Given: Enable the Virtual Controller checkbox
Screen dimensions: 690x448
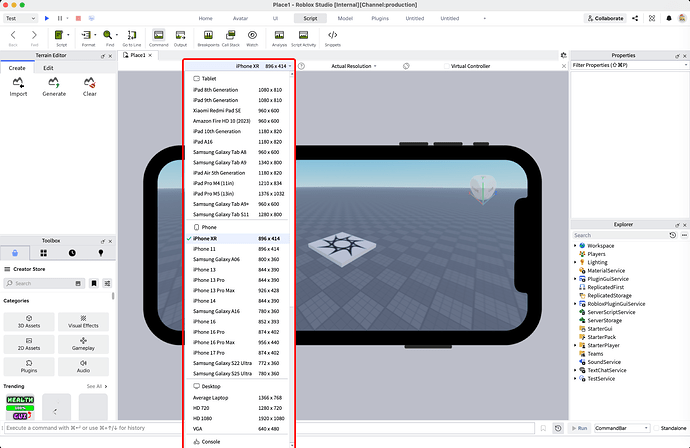Looking at the screenshot, I should tap(447, 66).
